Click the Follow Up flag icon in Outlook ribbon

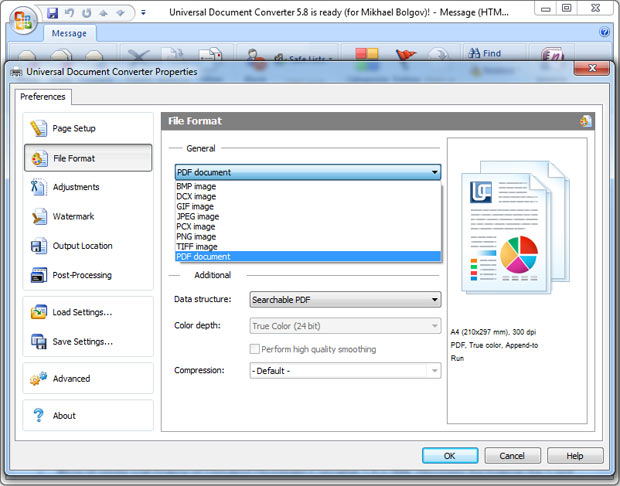pyautogui.click(x=405, y=55)
